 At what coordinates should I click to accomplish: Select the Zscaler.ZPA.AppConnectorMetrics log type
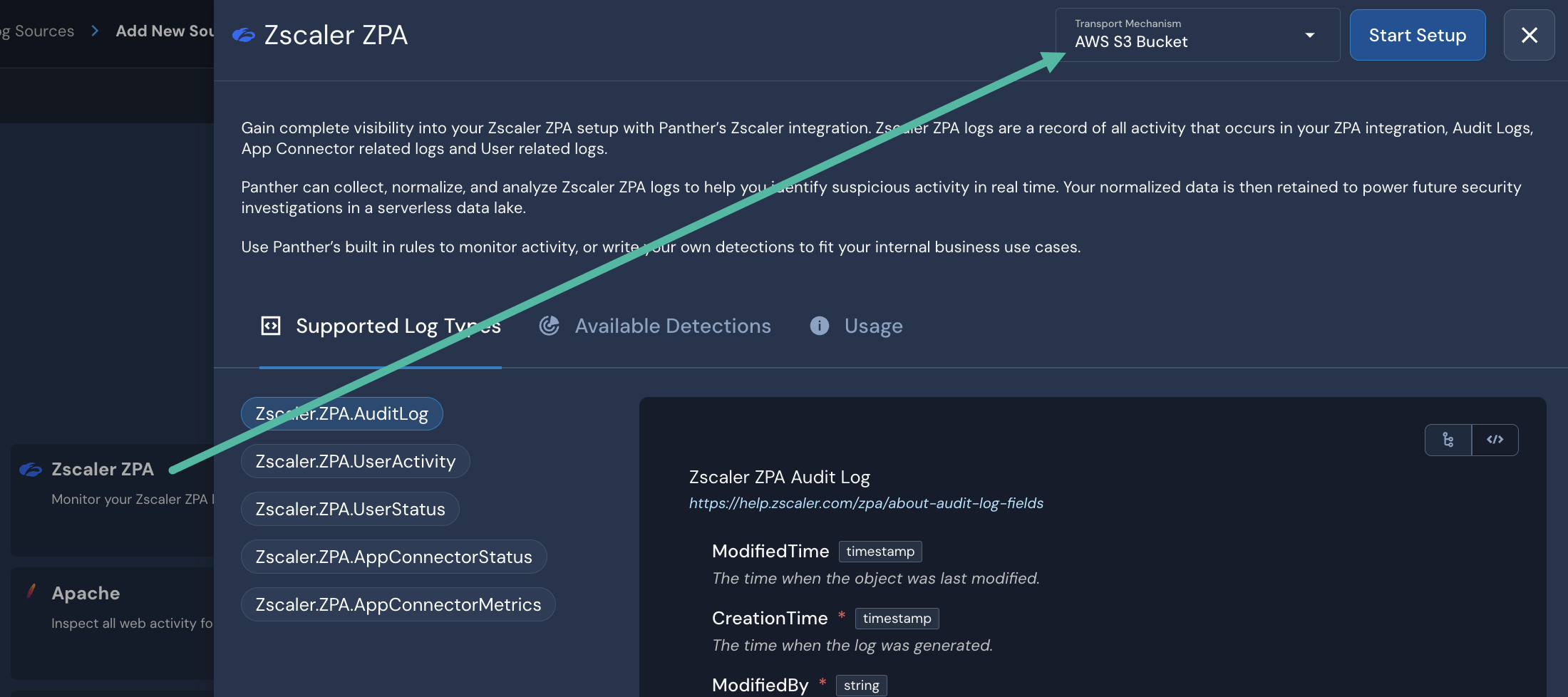coord(397,604)
